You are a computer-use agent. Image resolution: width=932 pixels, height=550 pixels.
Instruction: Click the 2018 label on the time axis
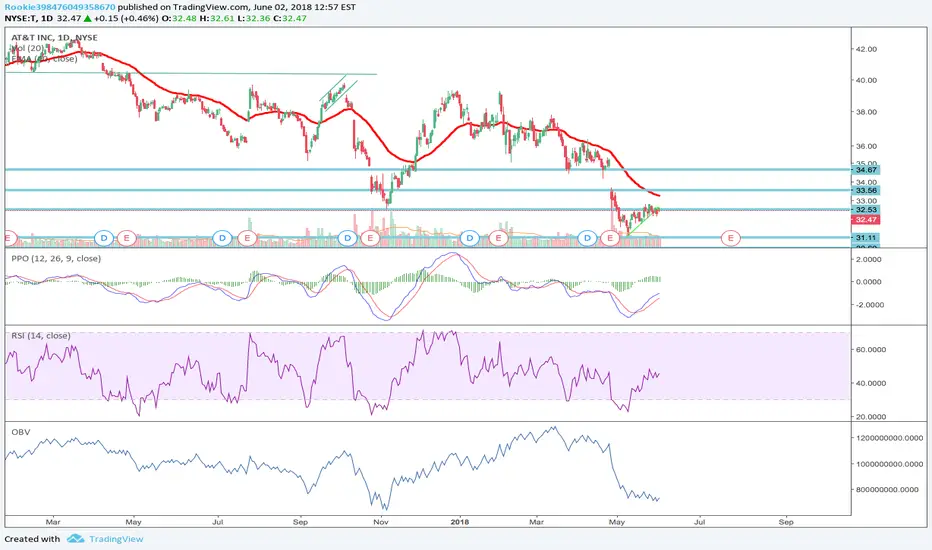(x=459, y=522)
